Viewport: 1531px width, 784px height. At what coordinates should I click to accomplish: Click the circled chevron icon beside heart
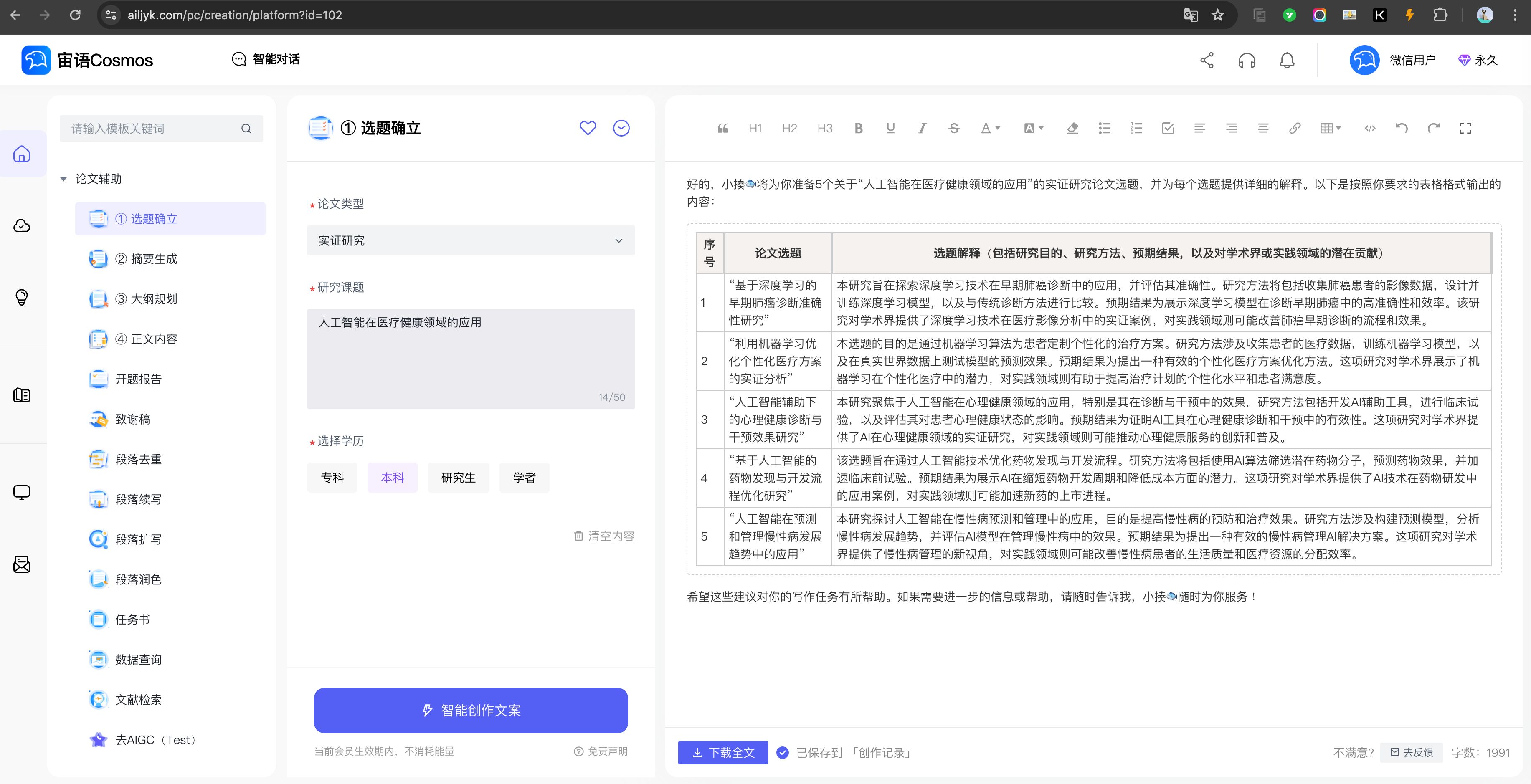pos(621,128)
